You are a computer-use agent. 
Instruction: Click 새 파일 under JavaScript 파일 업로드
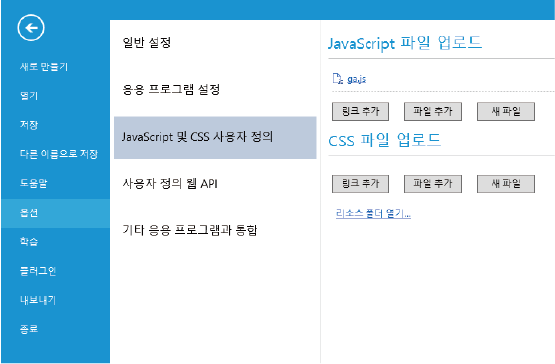pyautogui.click(x=506, y=112)
